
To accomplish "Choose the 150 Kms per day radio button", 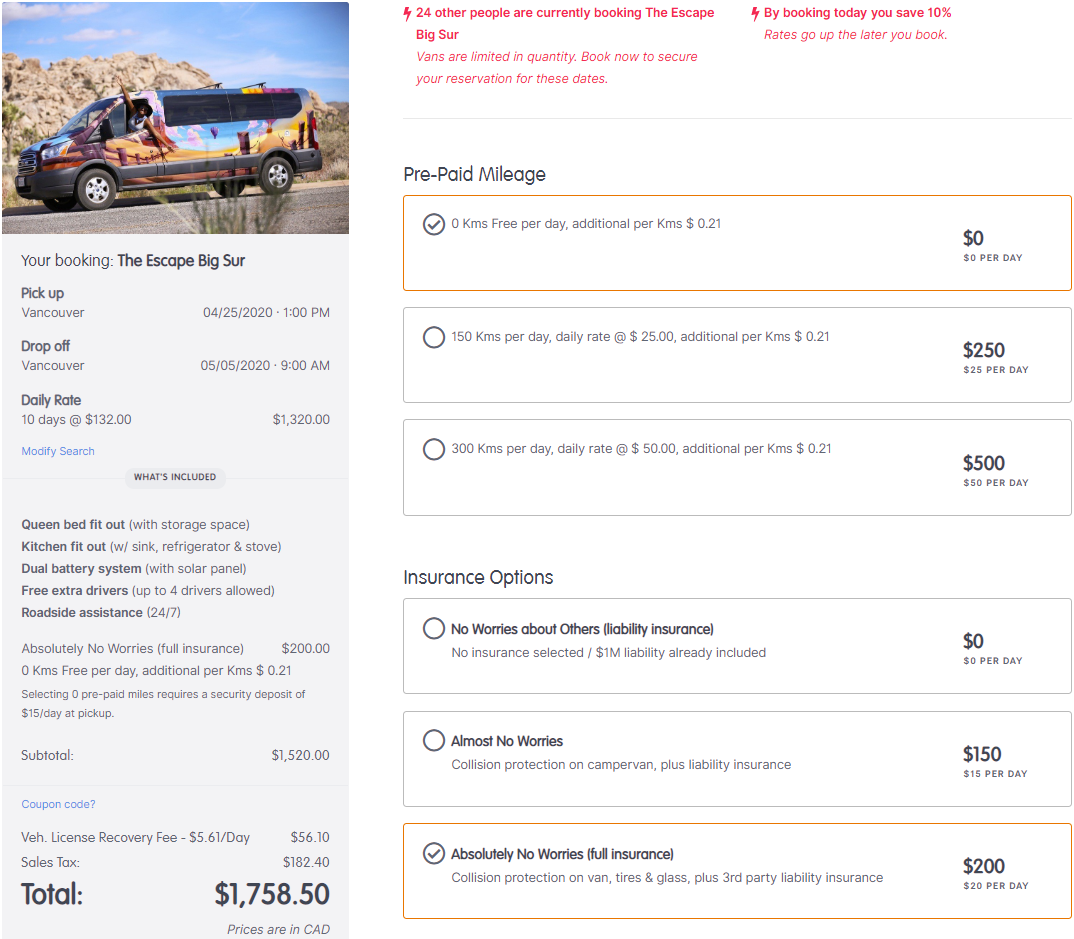I will coord(434,337).
